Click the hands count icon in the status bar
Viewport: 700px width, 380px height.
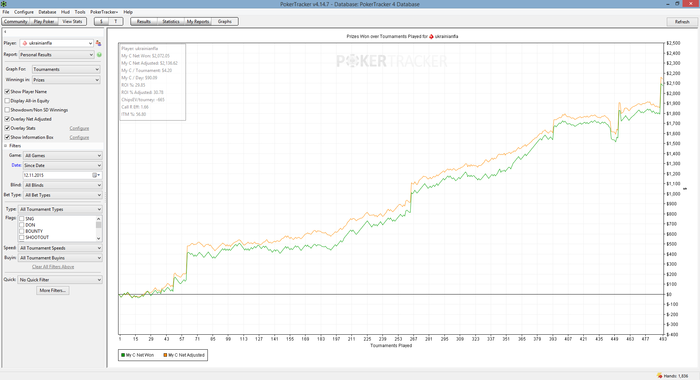tap(659, 376)
